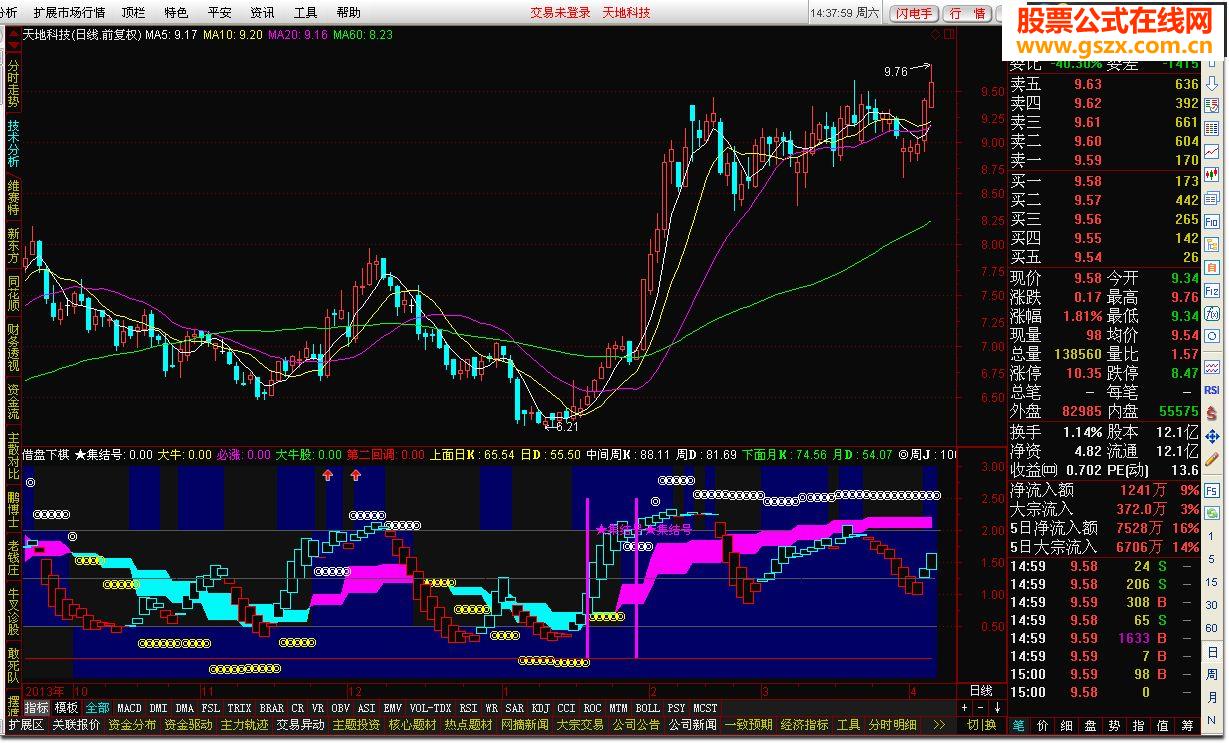The width and height of the screenshot is (1229, 743).
Task: Click the blue cross-arrows move icon
Action: click(x=1212, y=437)
